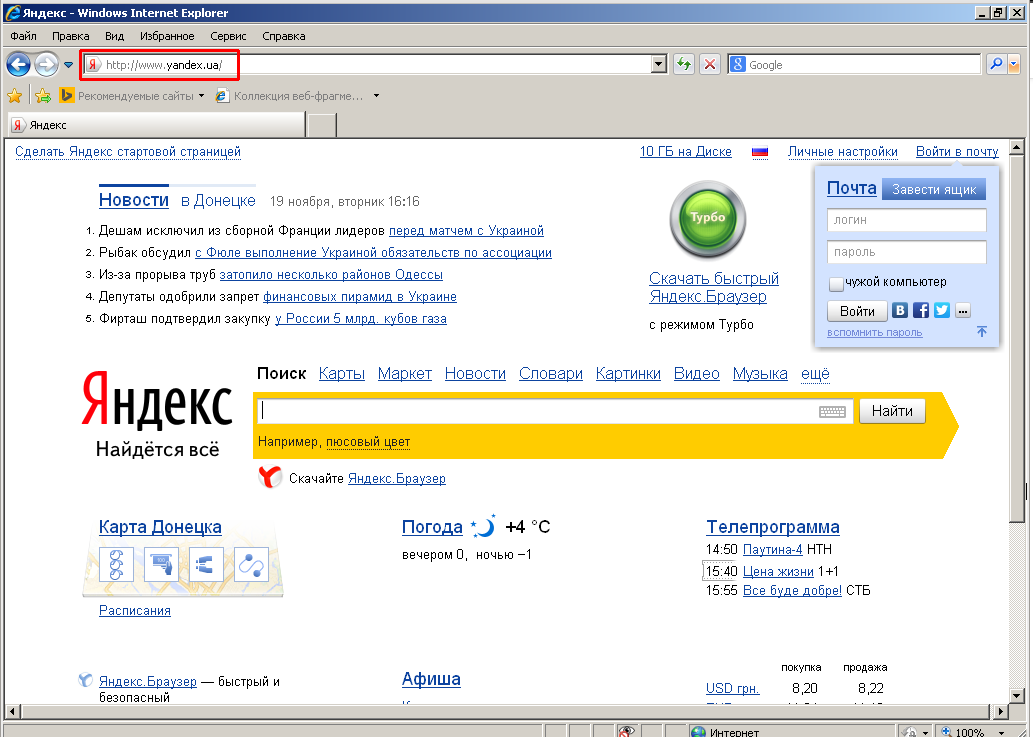1033x737 pixels.
Task: Click the empty New Tab button
Action: [322, 125]
